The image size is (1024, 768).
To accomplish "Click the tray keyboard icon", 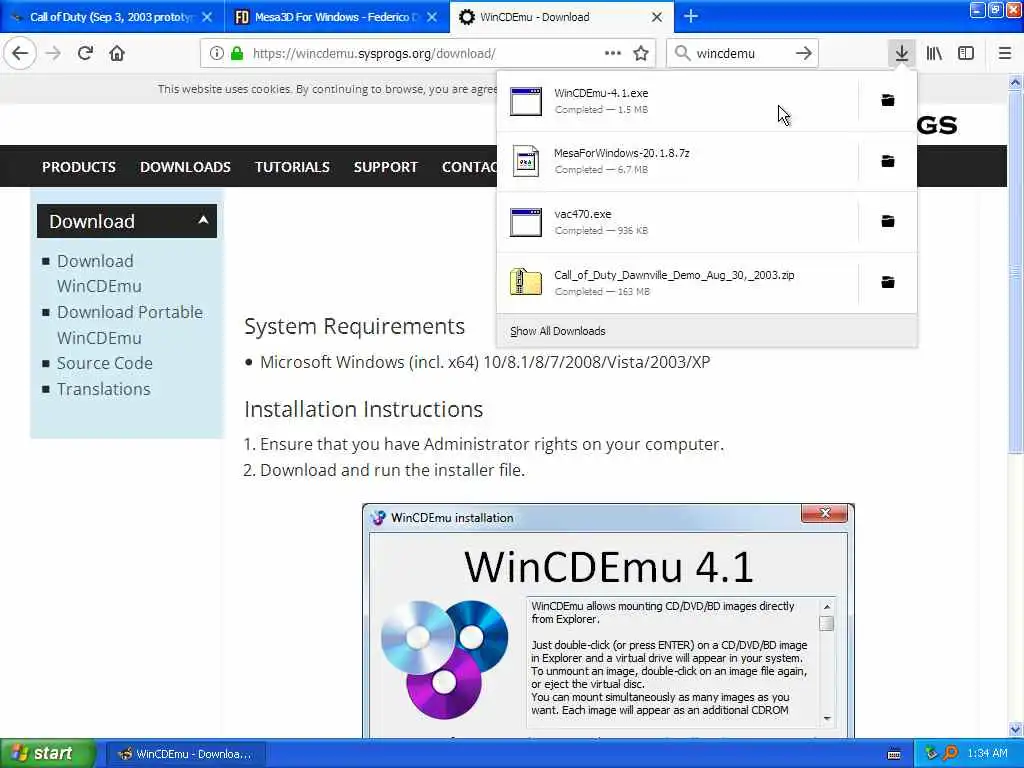I will [x=894, y=754].
